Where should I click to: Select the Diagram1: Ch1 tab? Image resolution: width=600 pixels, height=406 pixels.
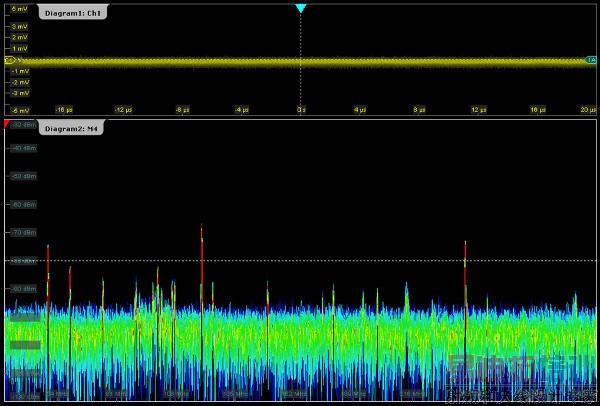tap(72, 13)
